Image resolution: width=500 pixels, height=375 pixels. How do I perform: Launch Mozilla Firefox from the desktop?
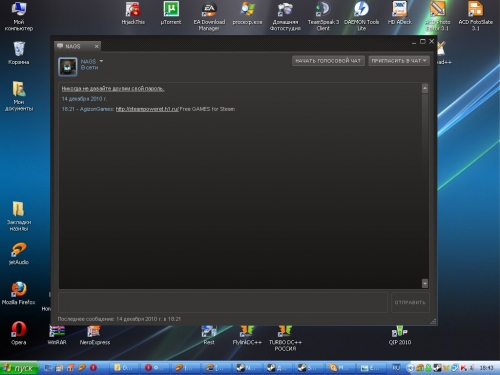pyautogui.click(x=19, y=293)
